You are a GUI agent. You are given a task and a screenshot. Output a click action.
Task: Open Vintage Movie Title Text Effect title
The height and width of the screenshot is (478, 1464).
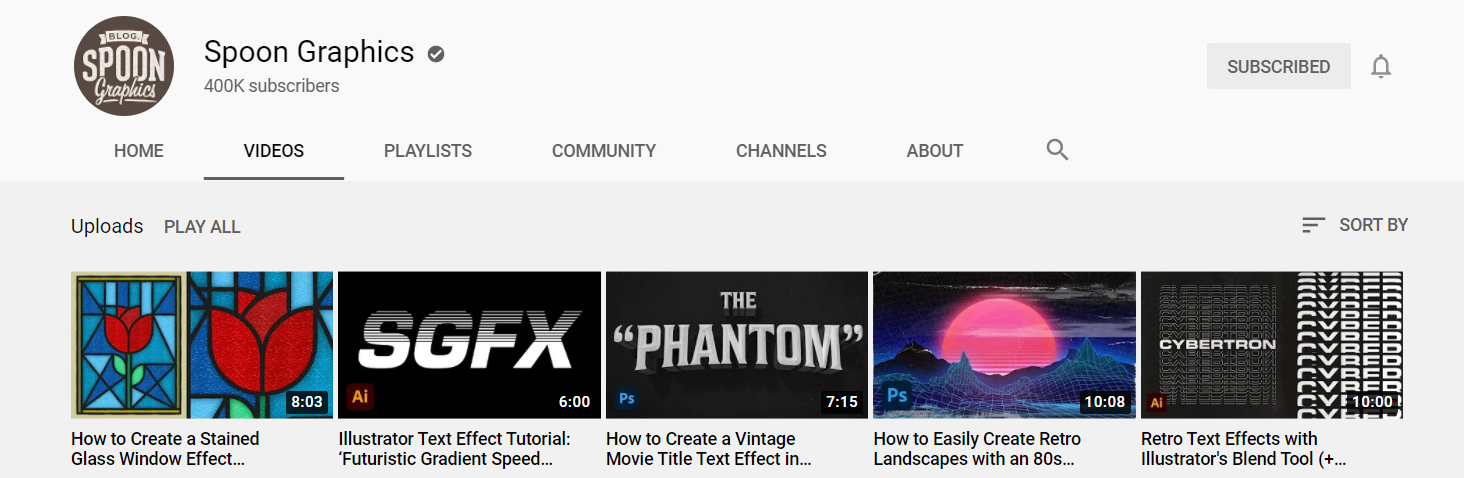(709, 449)
